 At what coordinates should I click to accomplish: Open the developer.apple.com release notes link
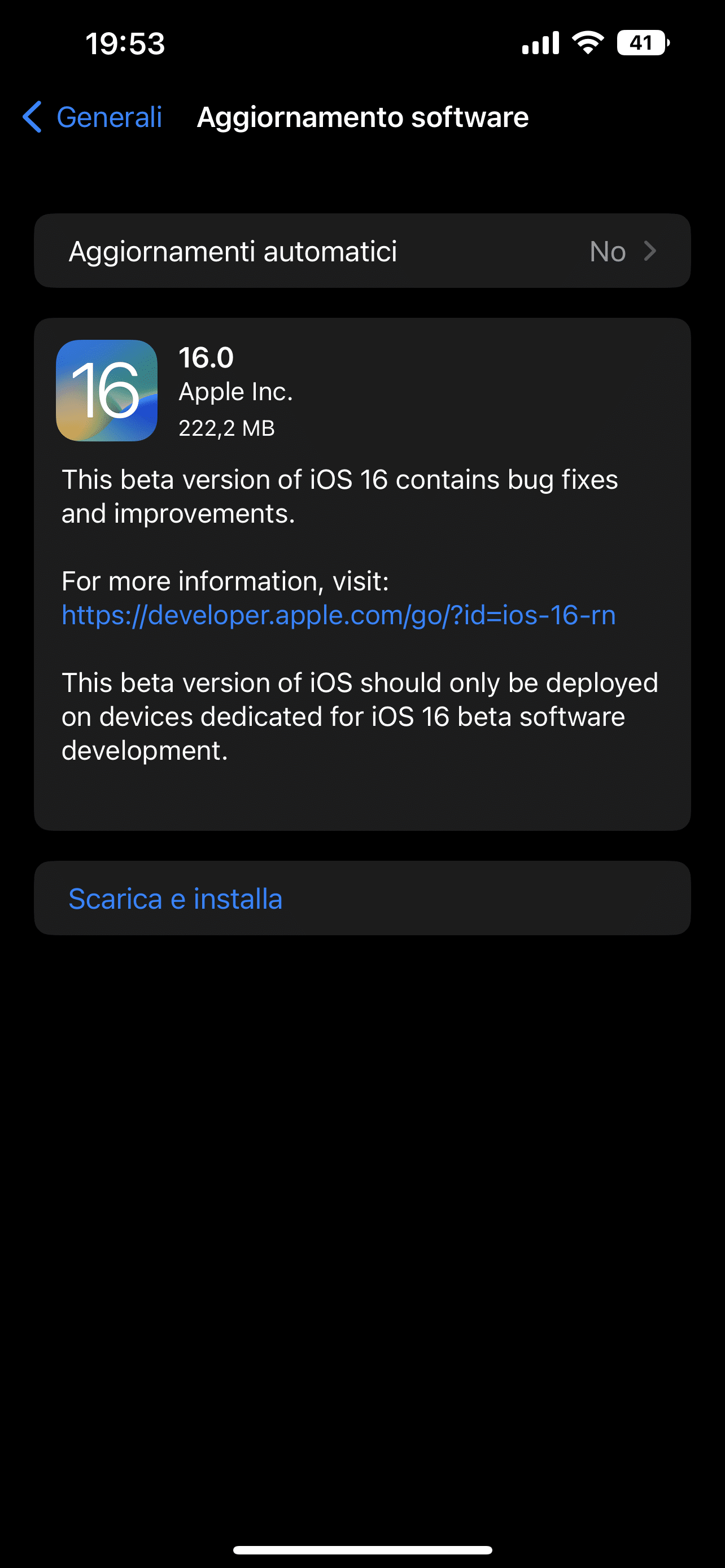pos(338,615)
